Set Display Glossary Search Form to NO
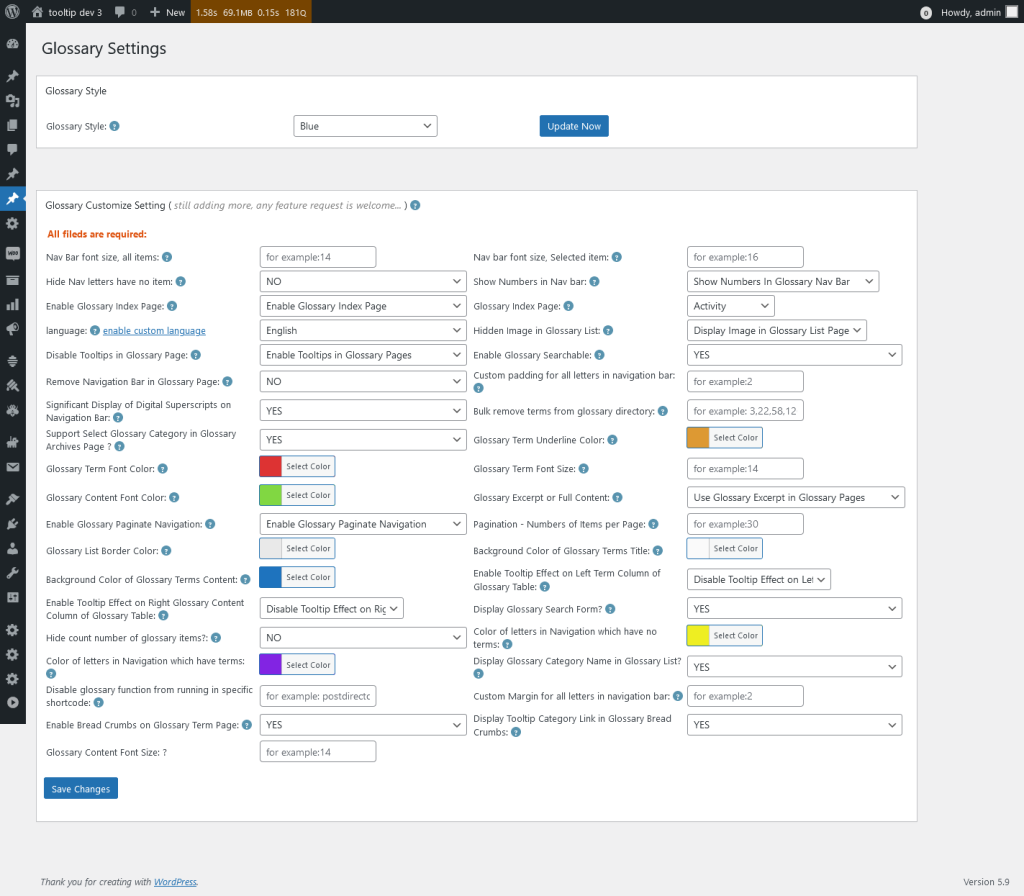Screen dimensions: 1024x896 (793, 607)
